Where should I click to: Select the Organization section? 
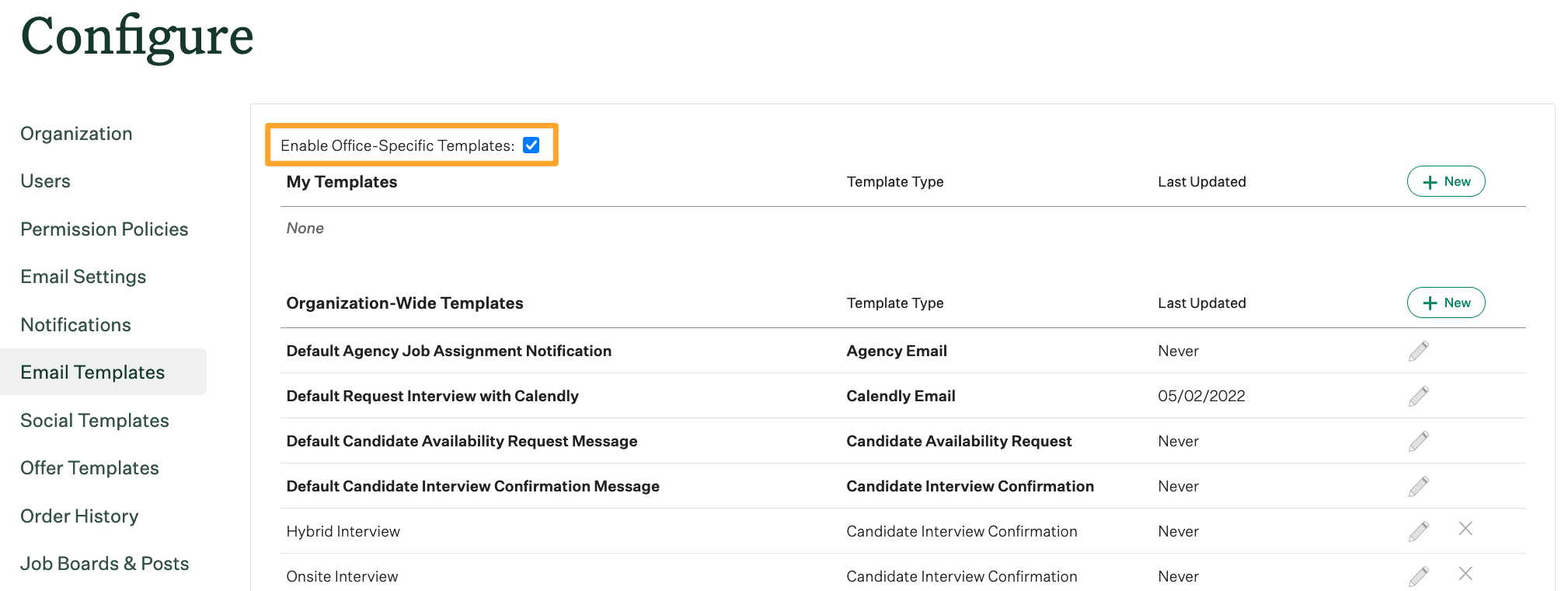[x=76, y=133]
